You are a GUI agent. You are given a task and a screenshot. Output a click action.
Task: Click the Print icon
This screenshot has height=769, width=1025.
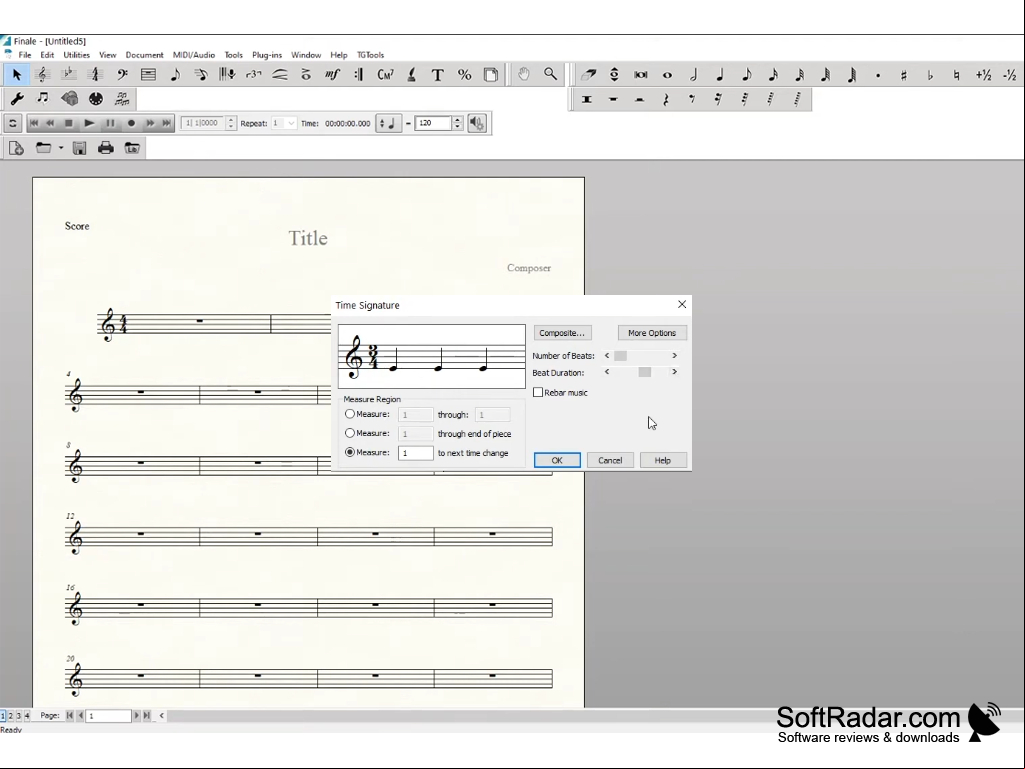coord(106,148)
